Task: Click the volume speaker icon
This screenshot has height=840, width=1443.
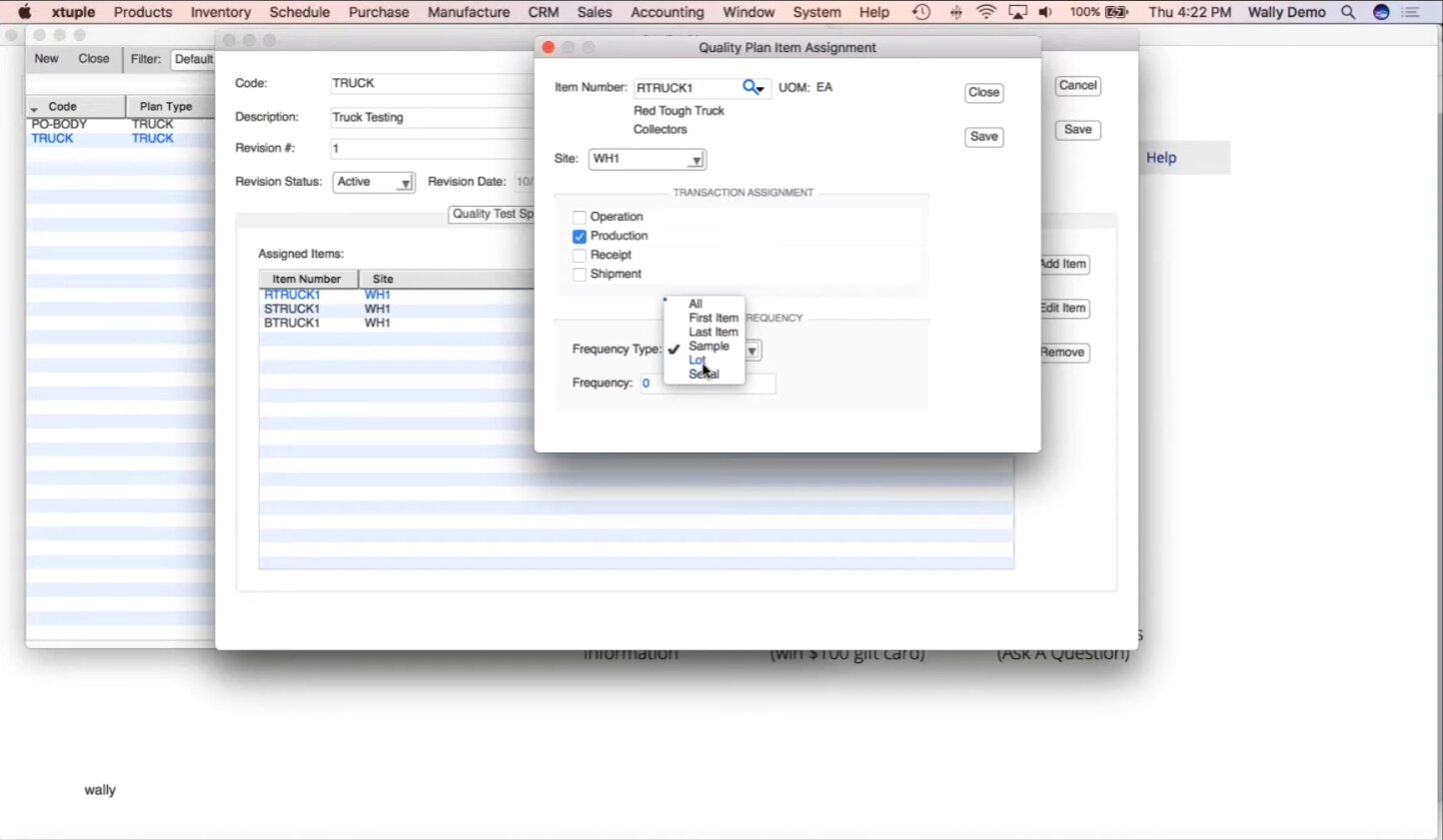Action: (1045, 12)
